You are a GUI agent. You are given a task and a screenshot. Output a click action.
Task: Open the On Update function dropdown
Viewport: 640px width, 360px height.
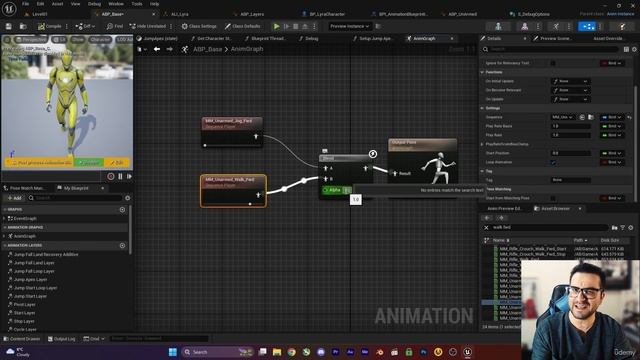tap(570, 99)
